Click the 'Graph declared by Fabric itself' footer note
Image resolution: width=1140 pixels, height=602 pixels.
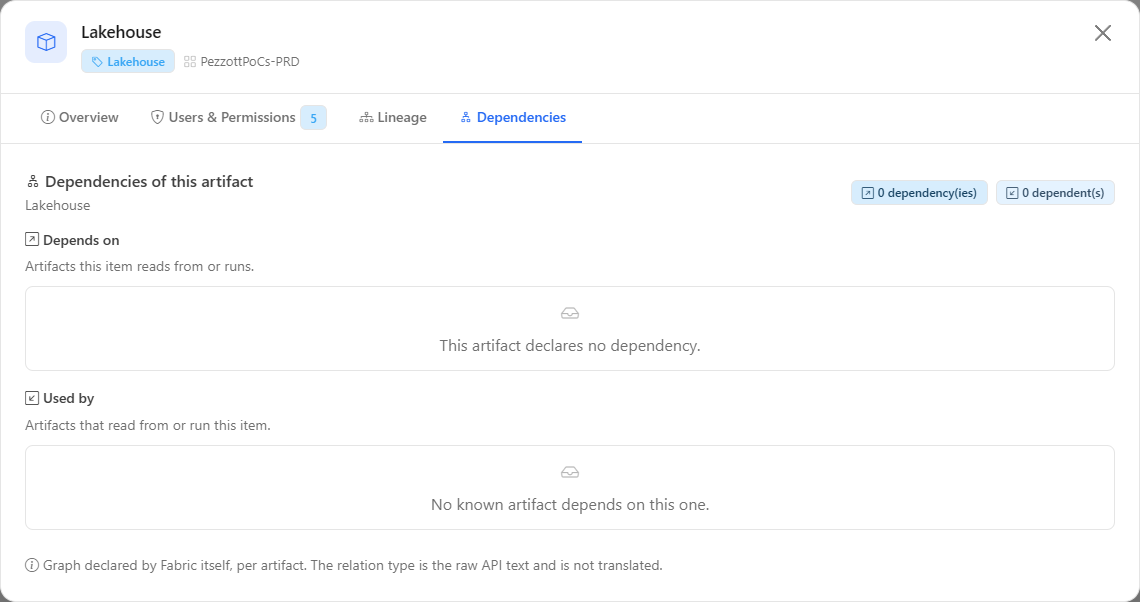[353, 565]
